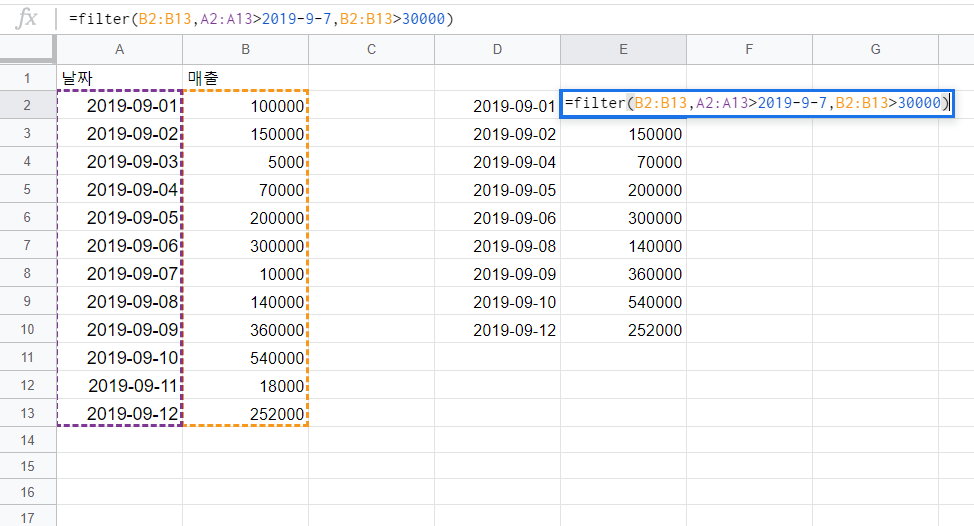Screen dimensions: 974x526
Task: Click the fx function icon
Action: click(x=26, y=19)
